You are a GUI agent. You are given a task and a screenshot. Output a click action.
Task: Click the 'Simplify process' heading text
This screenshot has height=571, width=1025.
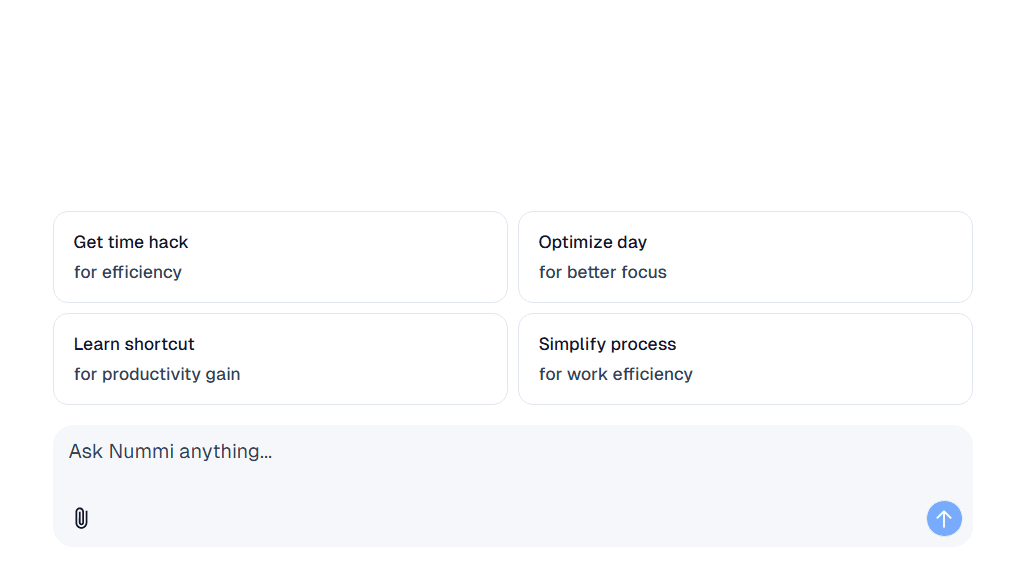coord(607,344)
